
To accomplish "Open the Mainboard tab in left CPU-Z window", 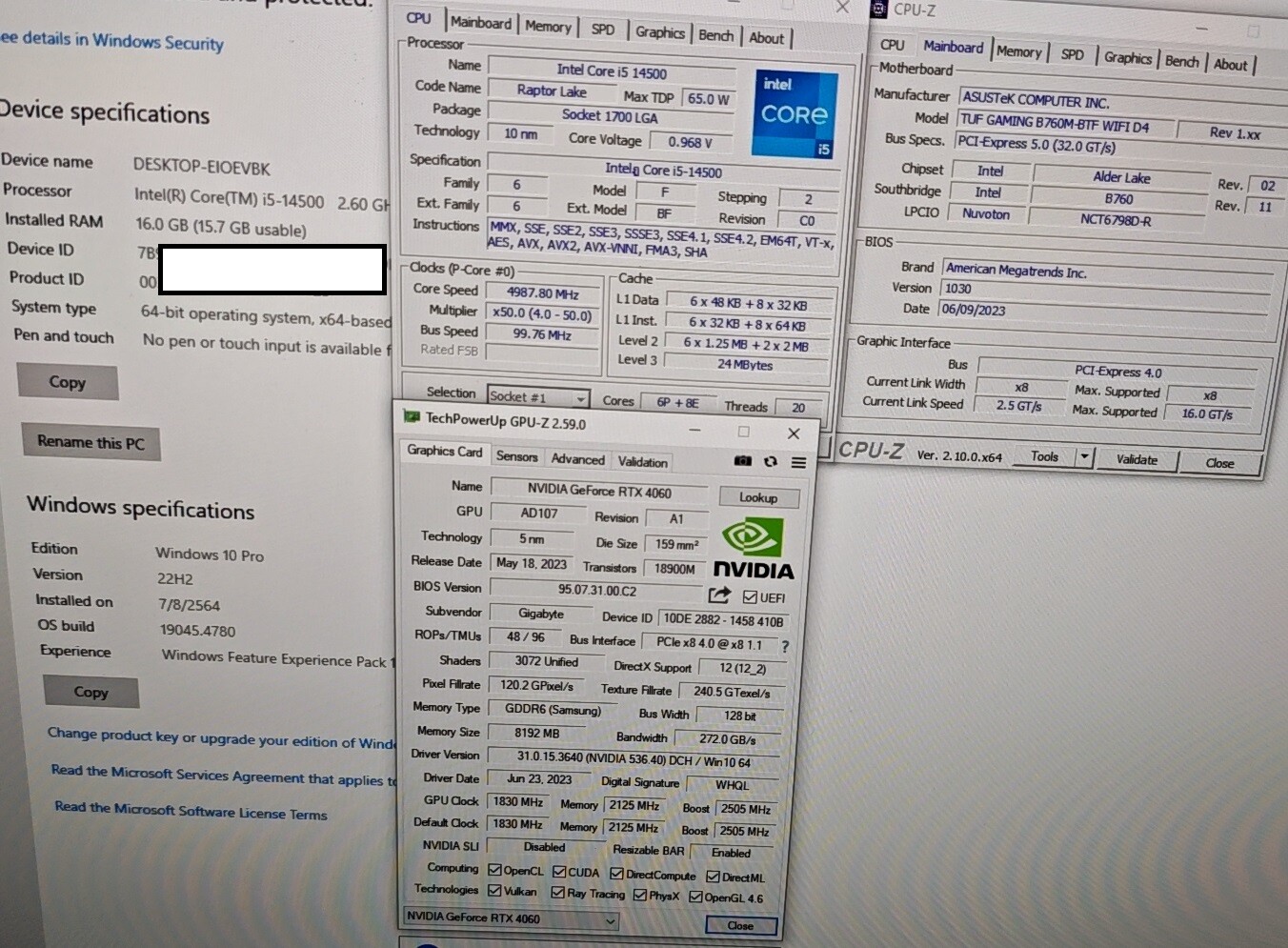I will pos(481,22).
